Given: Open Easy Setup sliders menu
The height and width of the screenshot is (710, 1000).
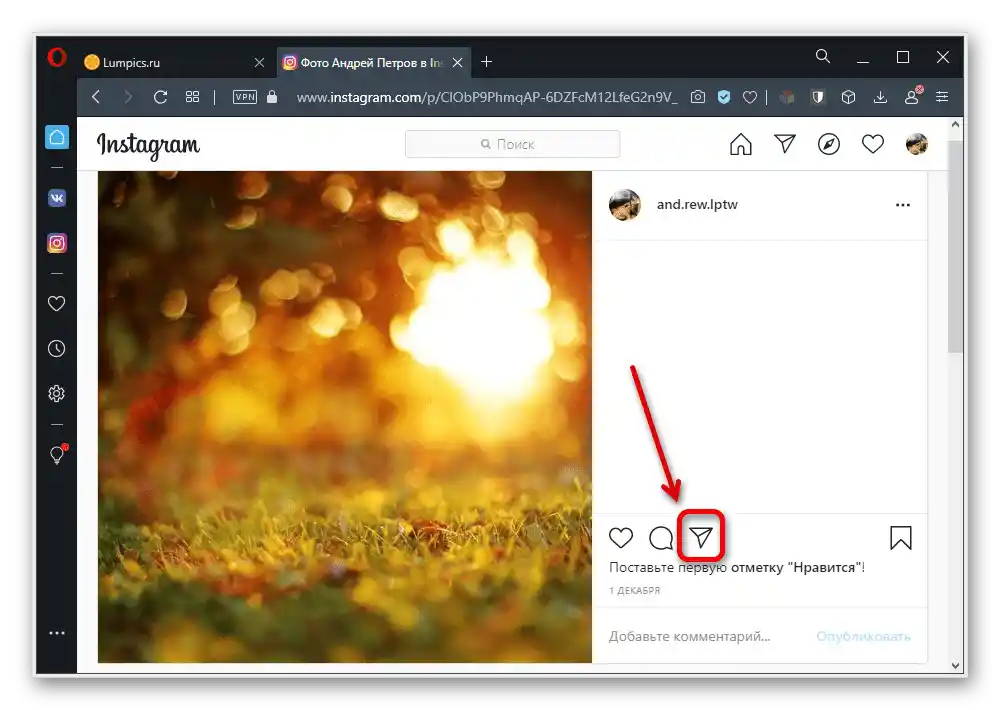Looking at the screenshot, I should 942,97.
